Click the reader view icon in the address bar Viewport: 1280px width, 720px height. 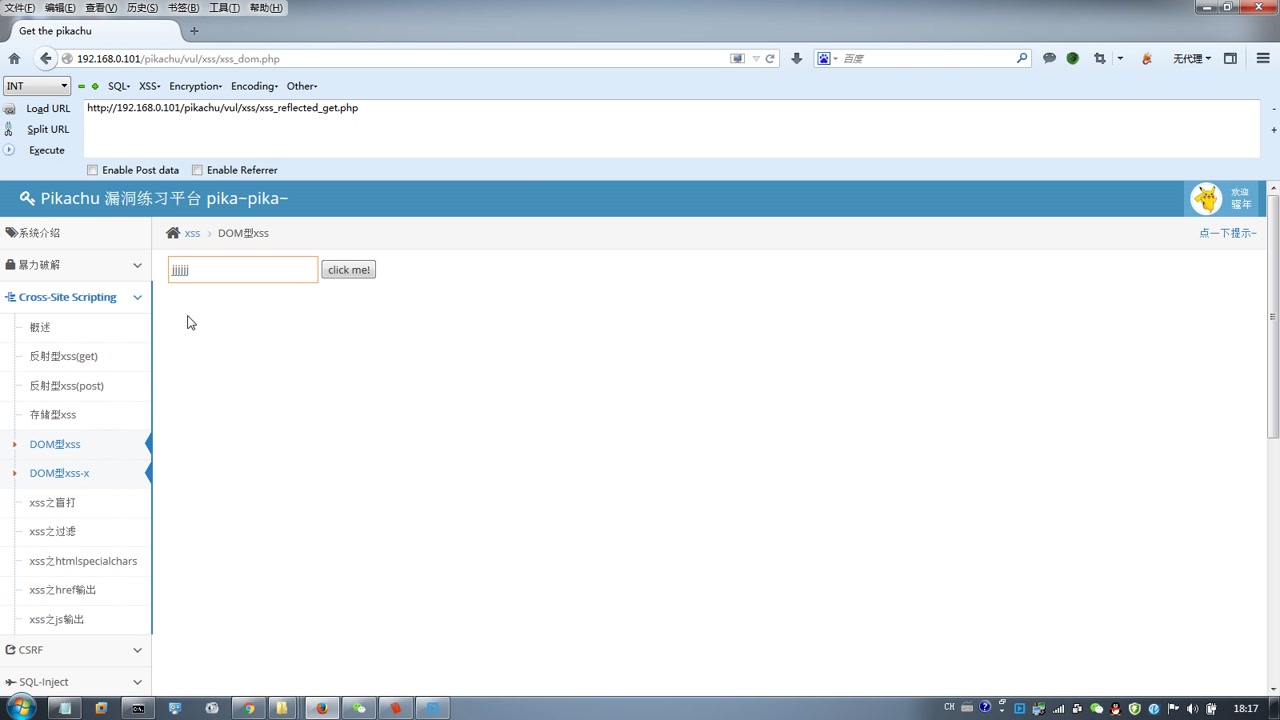tap(737, 59)
